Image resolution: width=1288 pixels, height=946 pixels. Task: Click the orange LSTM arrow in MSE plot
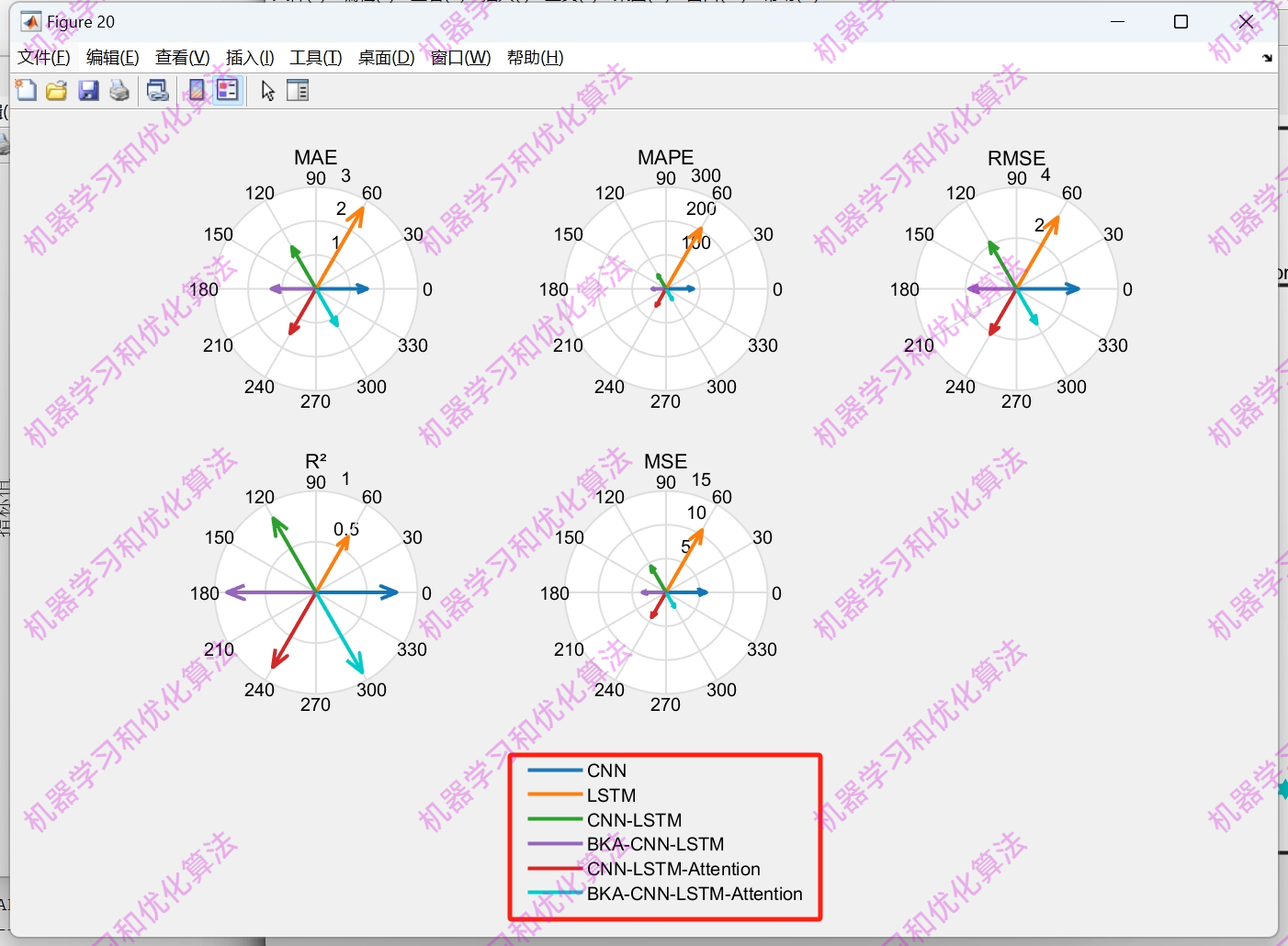685,560
